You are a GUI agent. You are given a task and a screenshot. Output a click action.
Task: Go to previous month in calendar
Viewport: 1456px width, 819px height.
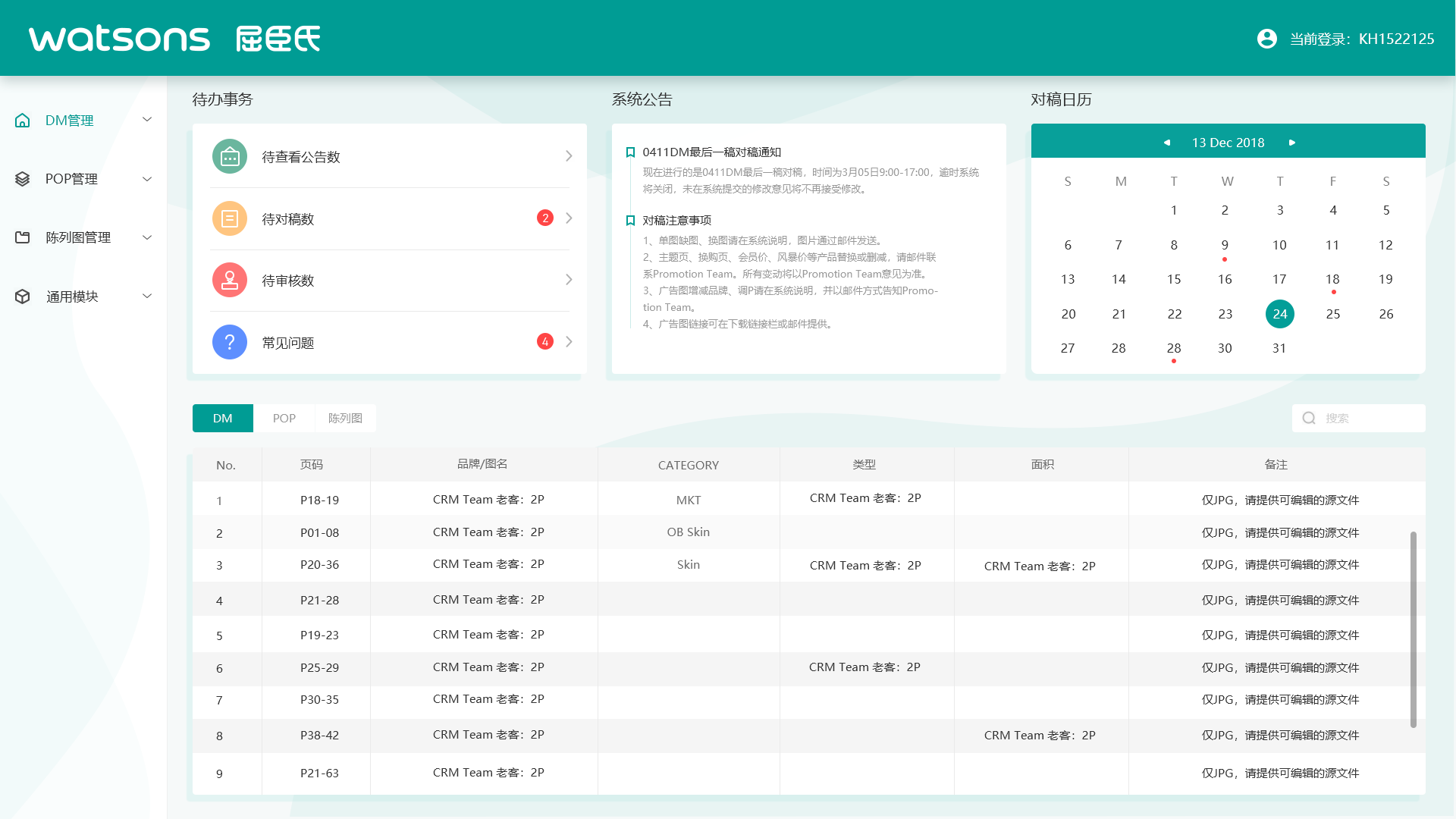[x=1167, y=143]
